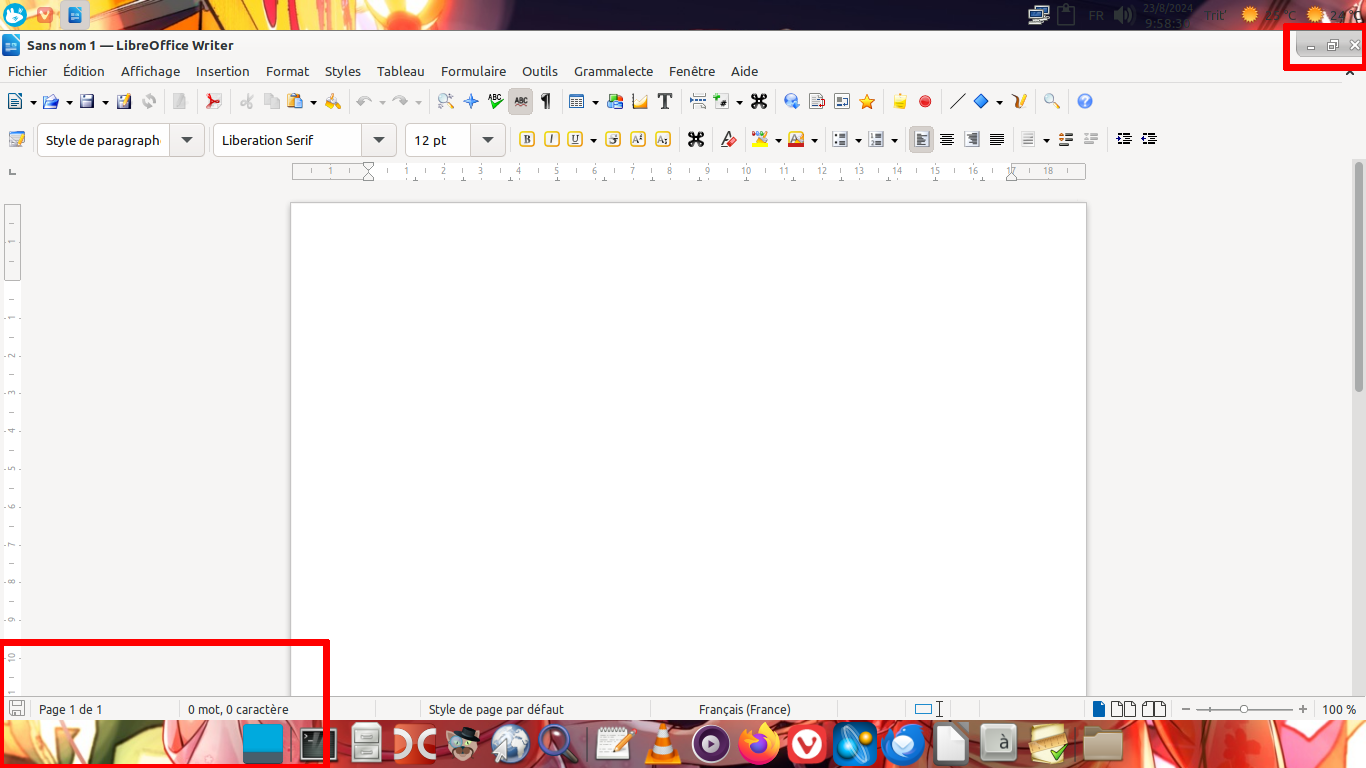Open Find and Replace with the binoculars icon
The height and width of the screenshot is (768, 1366).
tap(445, 101)
